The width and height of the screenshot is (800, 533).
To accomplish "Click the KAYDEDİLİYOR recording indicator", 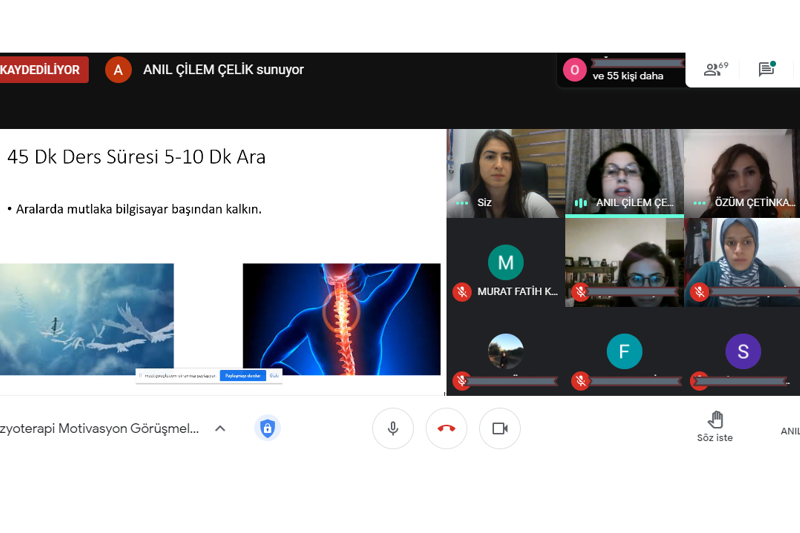I will click(x=43, y=70).
